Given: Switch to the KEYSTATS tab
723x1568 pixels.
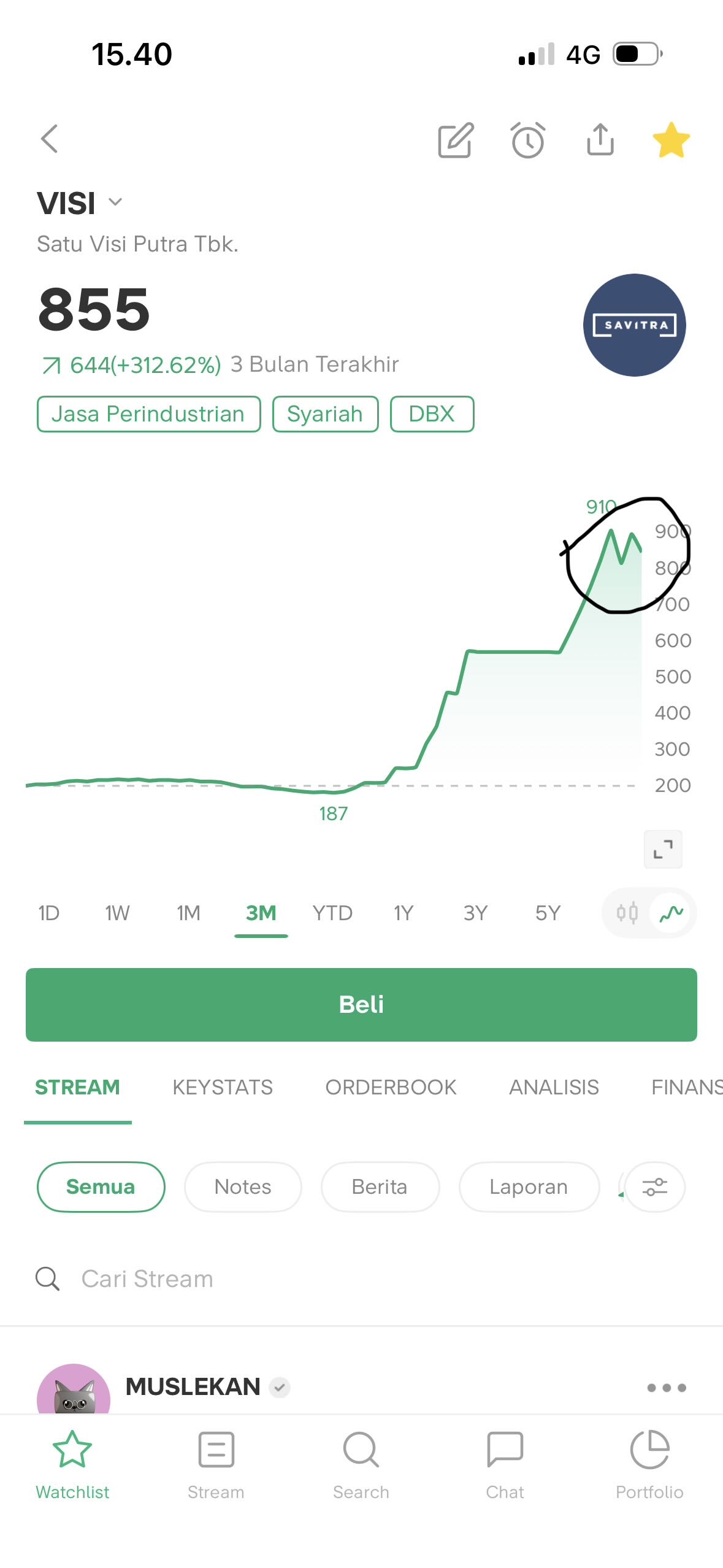Looking at the screenshot, I should (223, 1087).
